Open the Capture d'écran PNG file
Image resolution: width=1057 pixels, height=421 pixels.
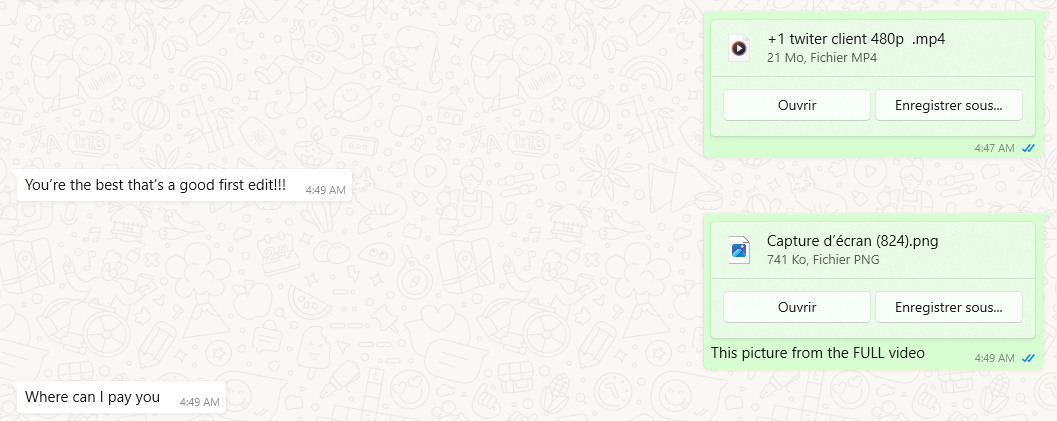pyautogui.click(x=797, y=307)
